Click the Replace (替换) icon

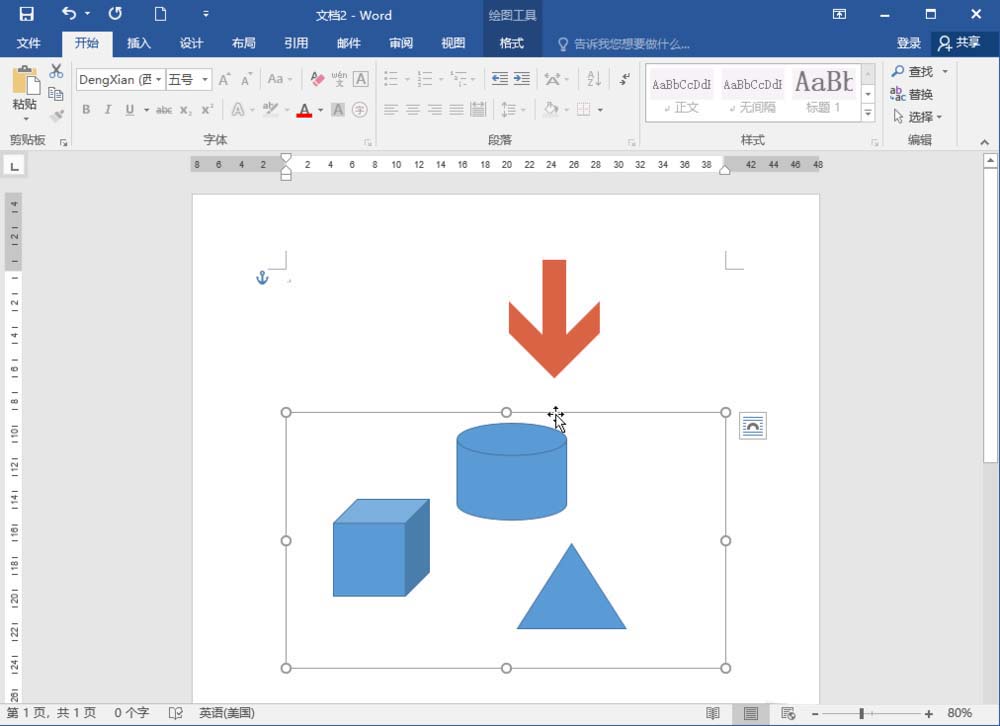tap(913, 93)
